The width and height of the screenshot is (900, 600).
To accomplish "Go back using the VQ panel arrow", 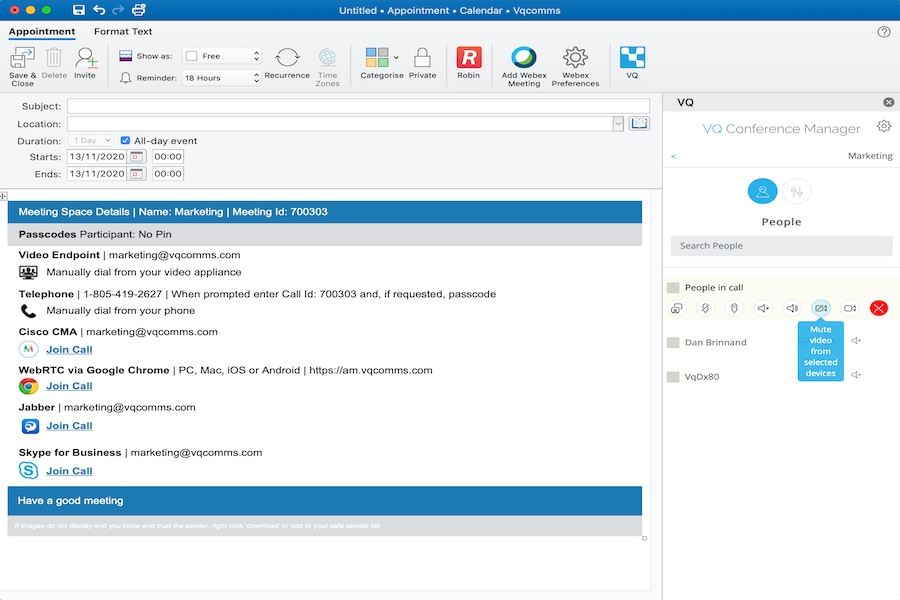I will point(673,156).
